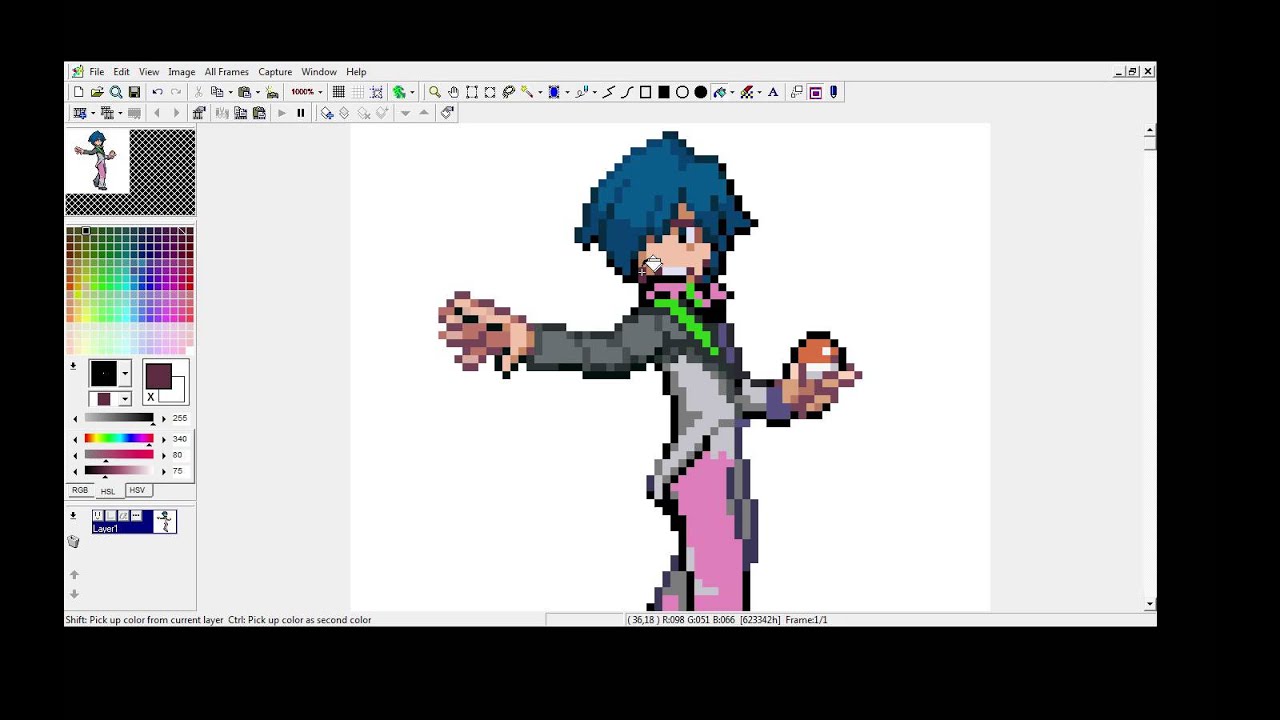Open the Edit menu
The image size is (1280, 720).
click(121, 72)
